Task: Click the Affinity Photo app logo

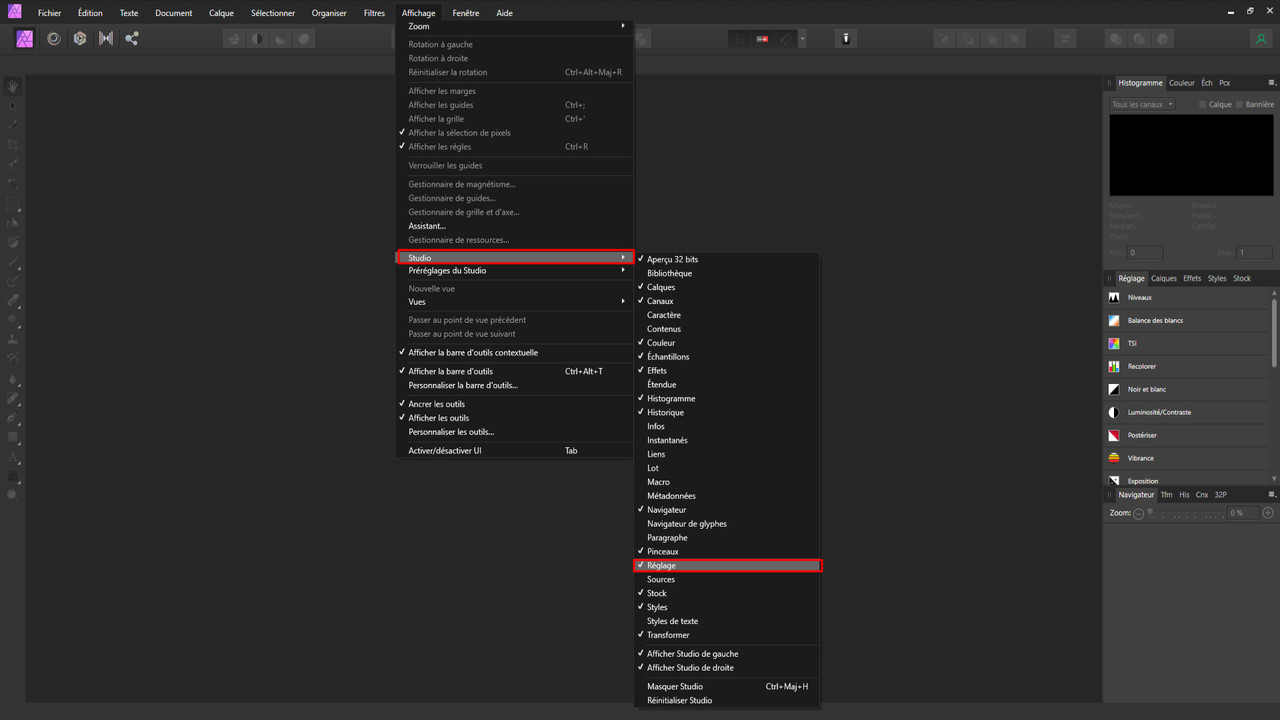Action: 14,12
